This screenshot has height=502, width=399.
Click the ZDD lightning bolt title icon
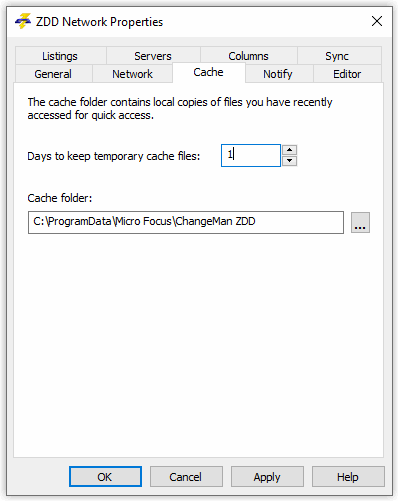23,21
